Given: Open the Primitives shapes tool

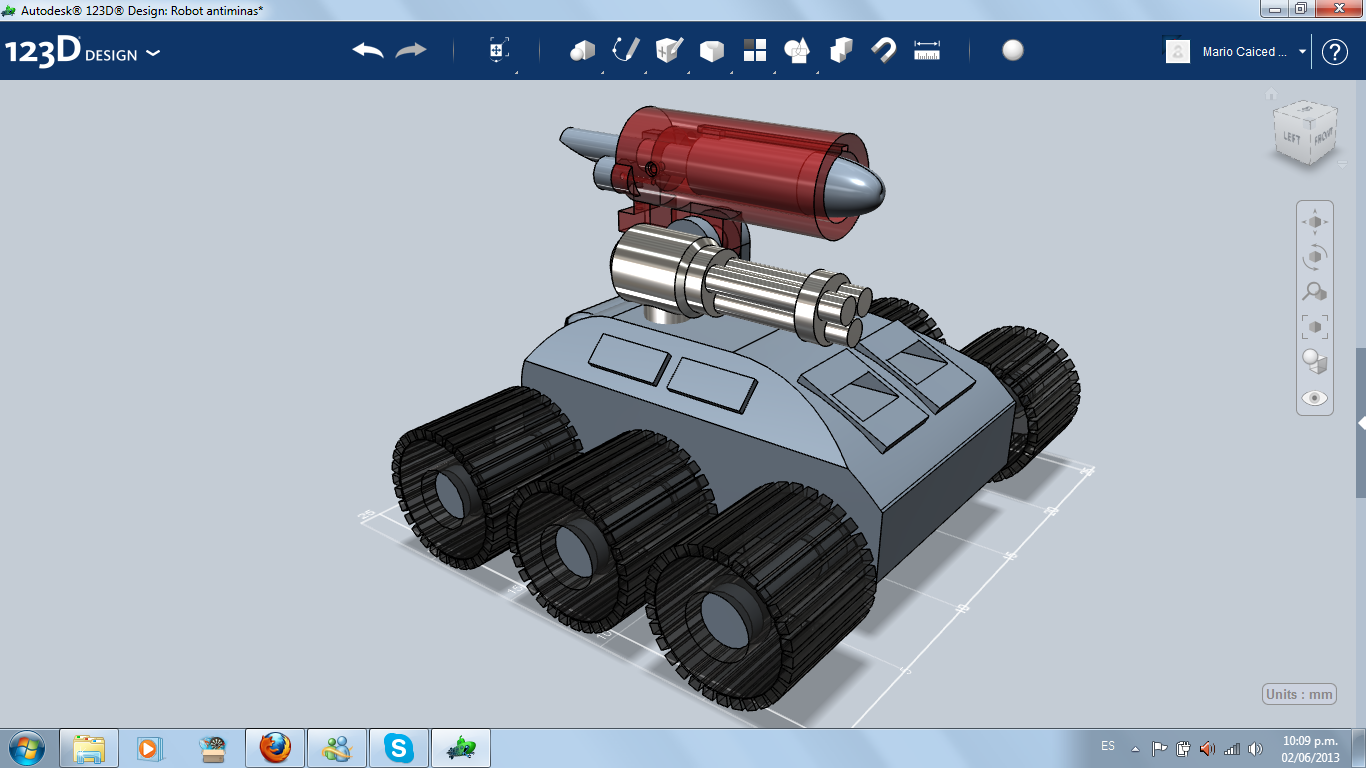Looking at the screenshot, I should pos(582,51).
